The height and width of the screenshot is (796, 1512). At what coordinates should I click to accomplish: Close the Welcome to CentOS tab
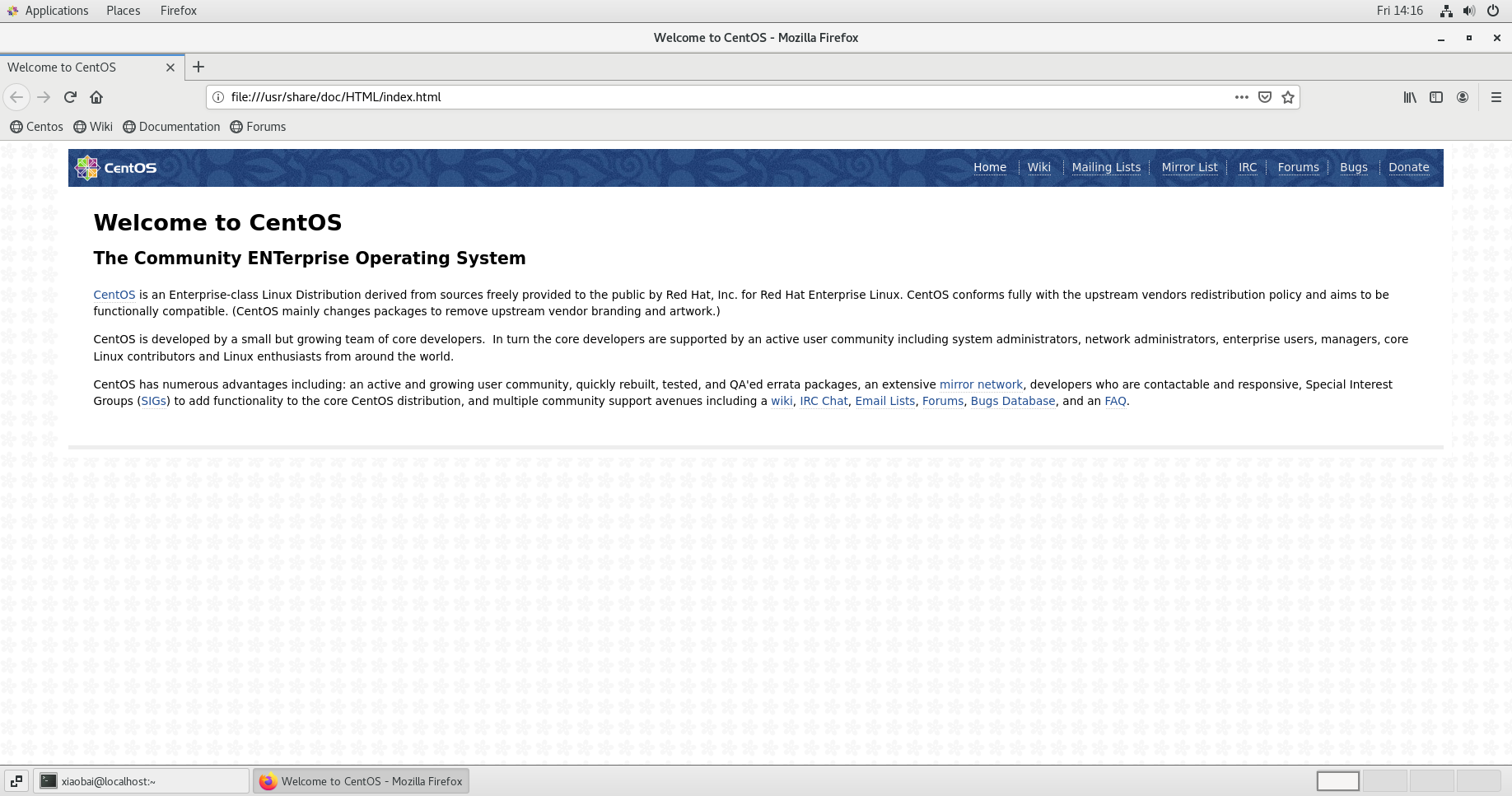[170, 67]
